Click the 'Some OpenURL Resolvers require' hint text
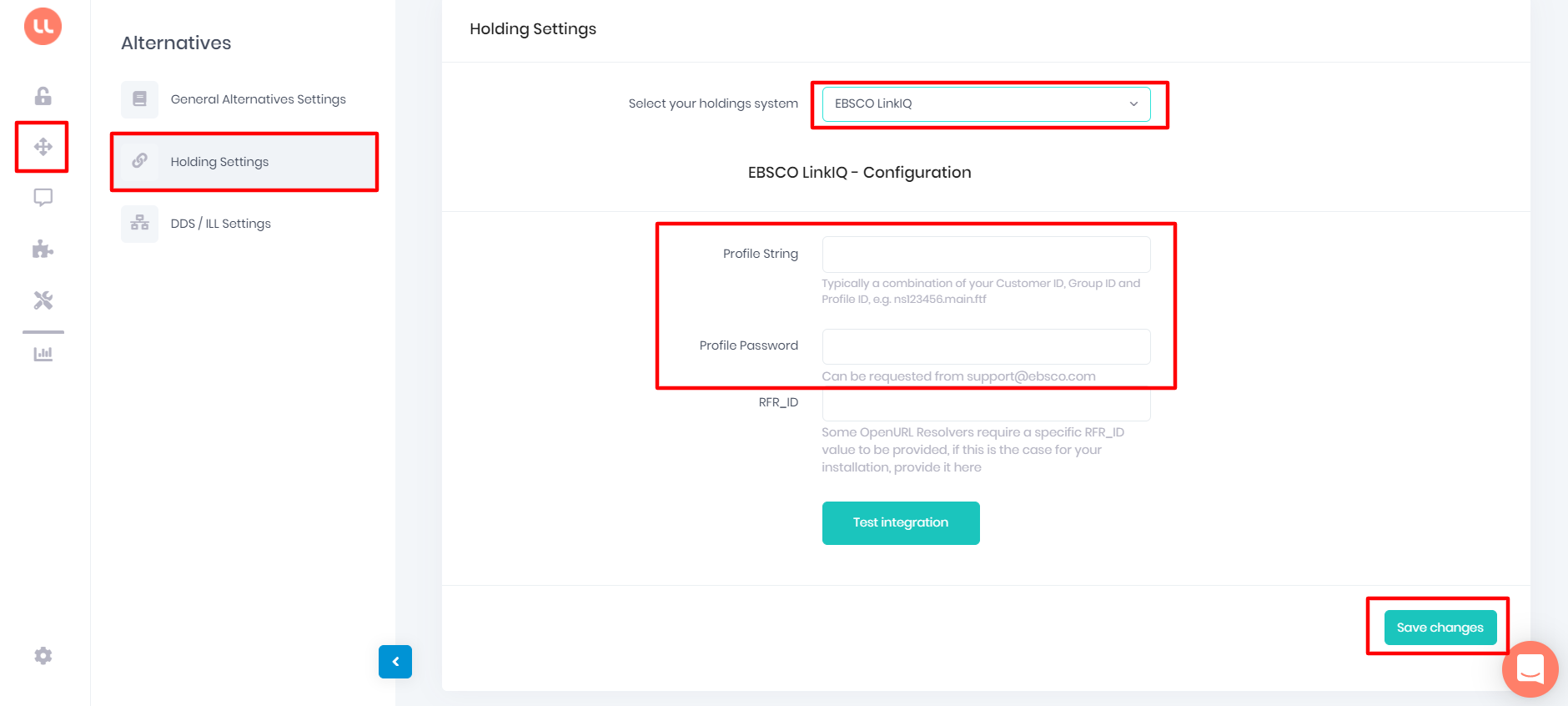 [972, 450]
